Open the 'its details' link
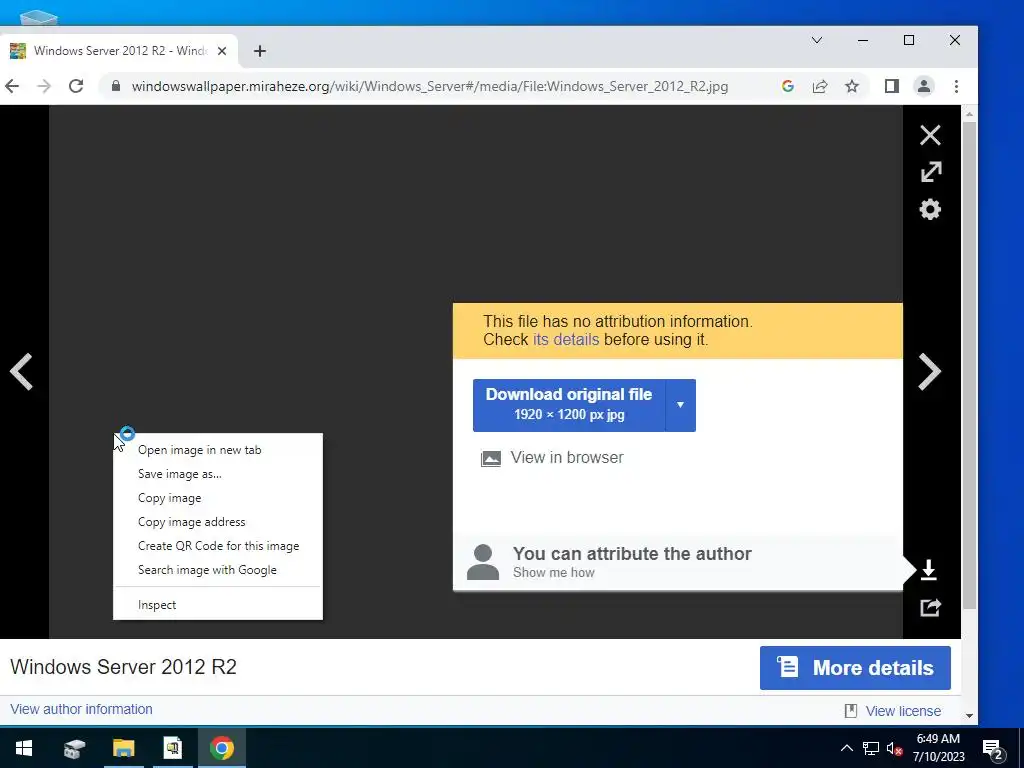This screenshot has width=1024, height=768. (566, 340)
